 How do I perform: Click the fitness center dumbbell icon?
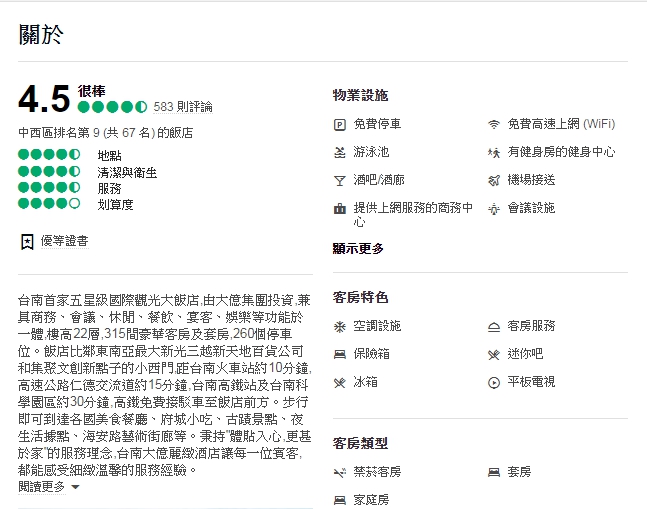[x=493, y=152]
